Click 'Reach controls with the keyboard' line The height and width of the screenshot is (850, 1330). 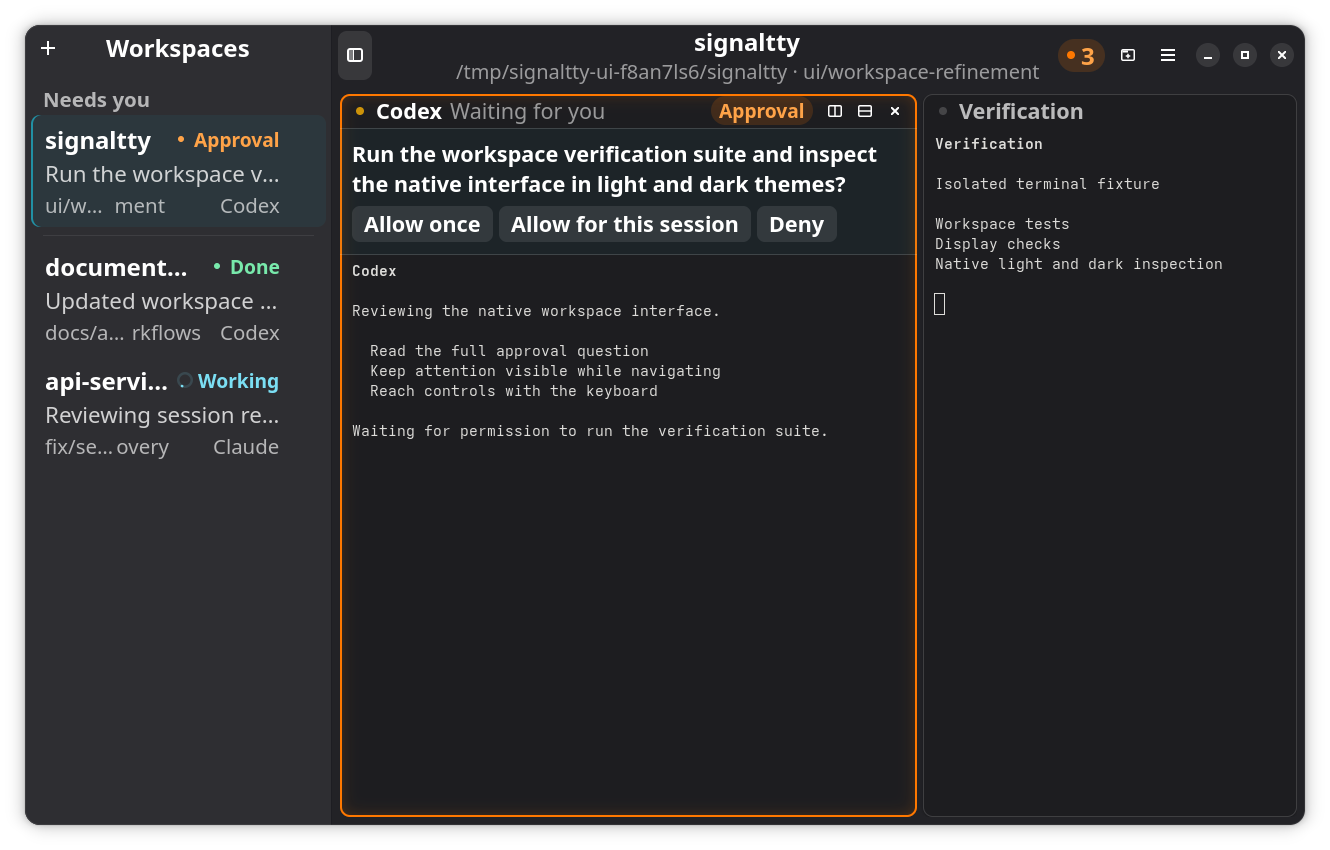514,391
